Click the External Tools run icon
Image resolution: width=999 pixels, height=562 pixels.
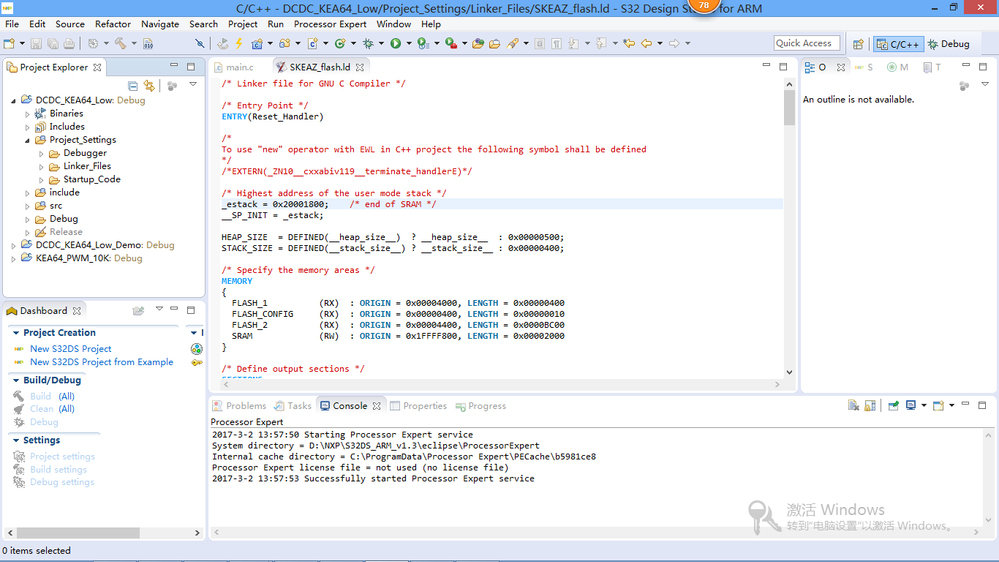(450, 43)
